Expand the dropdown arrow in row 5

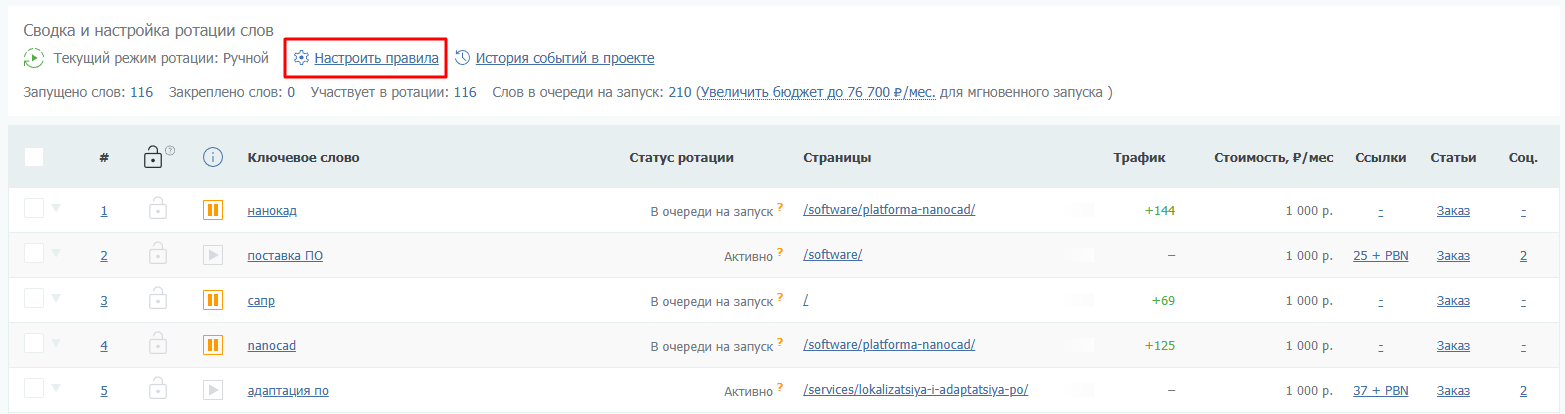pyautogui.click(x=56, y=388)
